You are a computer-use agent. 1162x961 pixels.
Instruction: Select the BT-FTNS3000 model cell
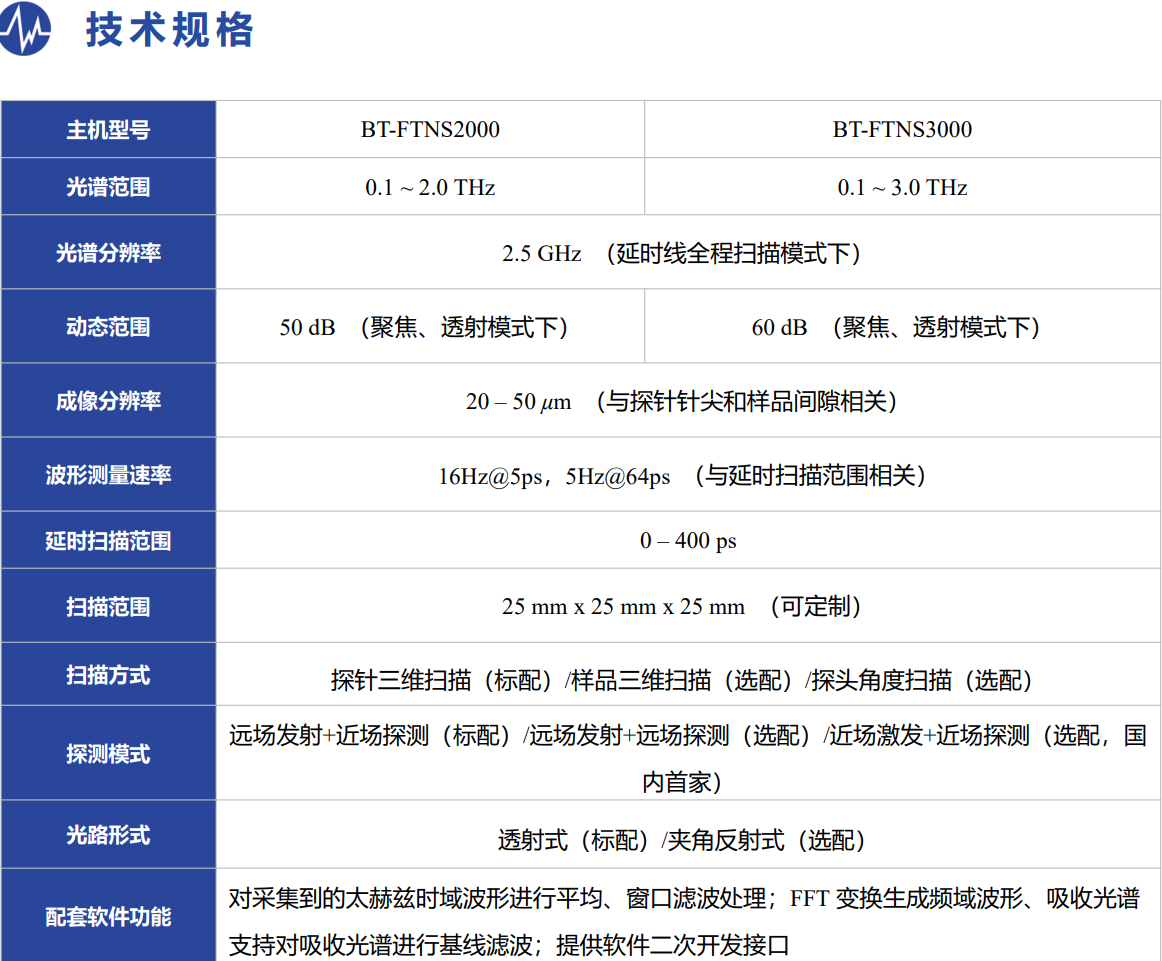coord(902,130)
